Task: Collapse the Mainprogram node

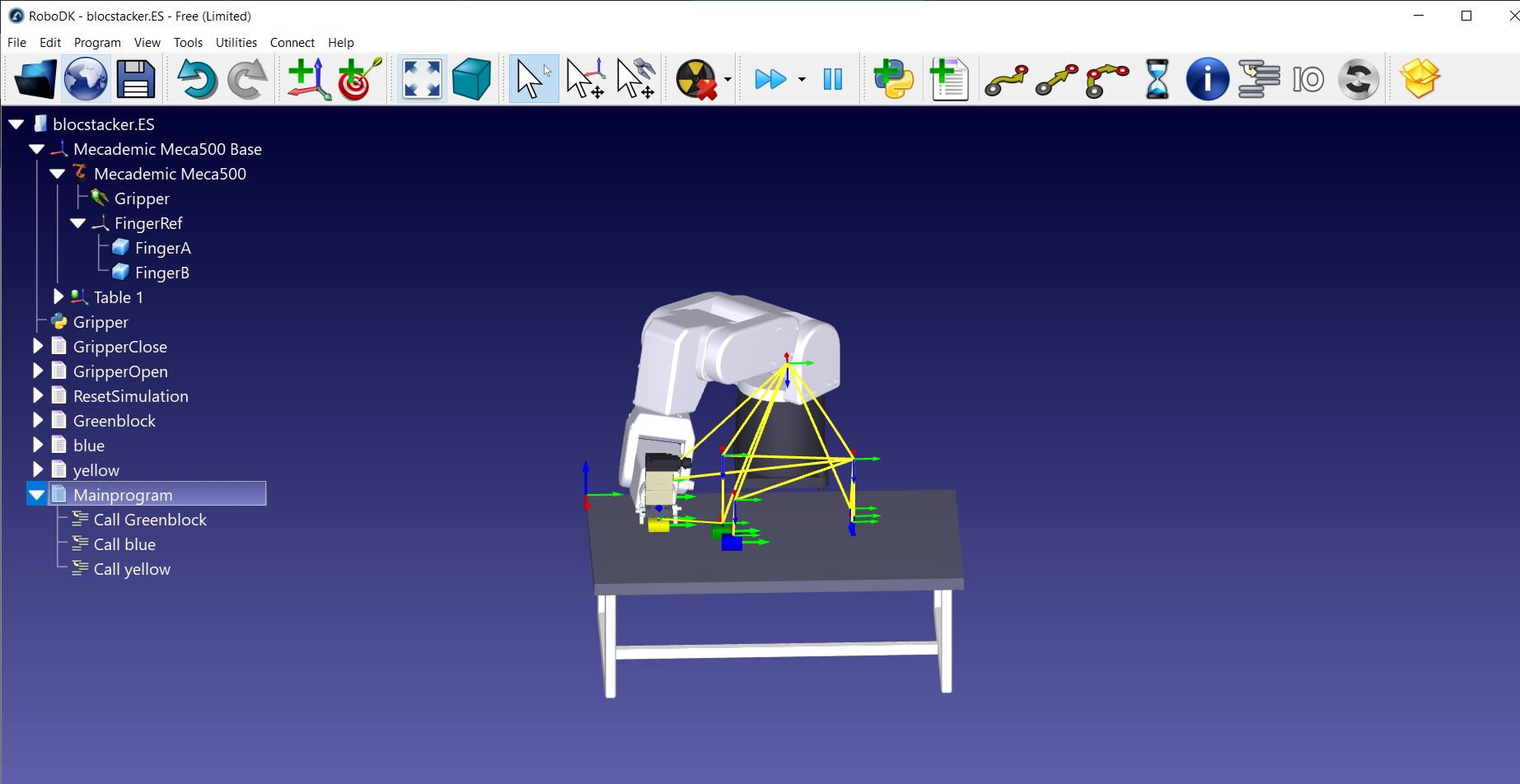Action: [37, 495]
